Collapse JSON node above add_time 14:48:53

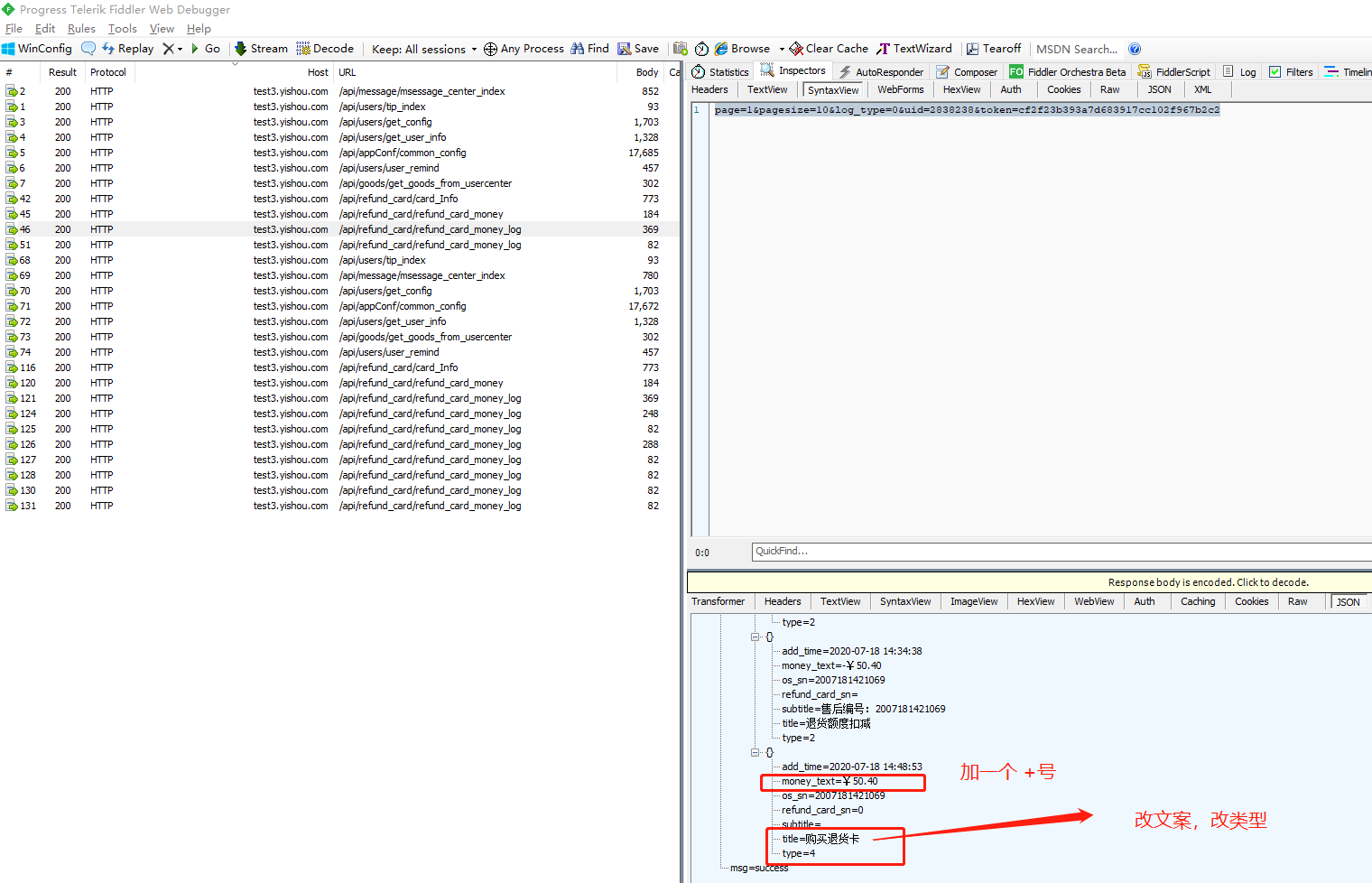pos(755,752)
